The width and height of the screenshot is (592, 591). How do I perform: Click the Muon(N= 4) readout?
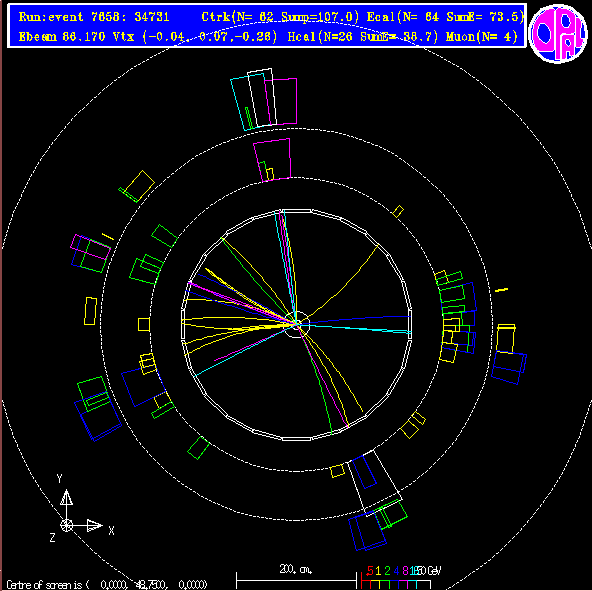pyautogui.click(x=481, y=37)
